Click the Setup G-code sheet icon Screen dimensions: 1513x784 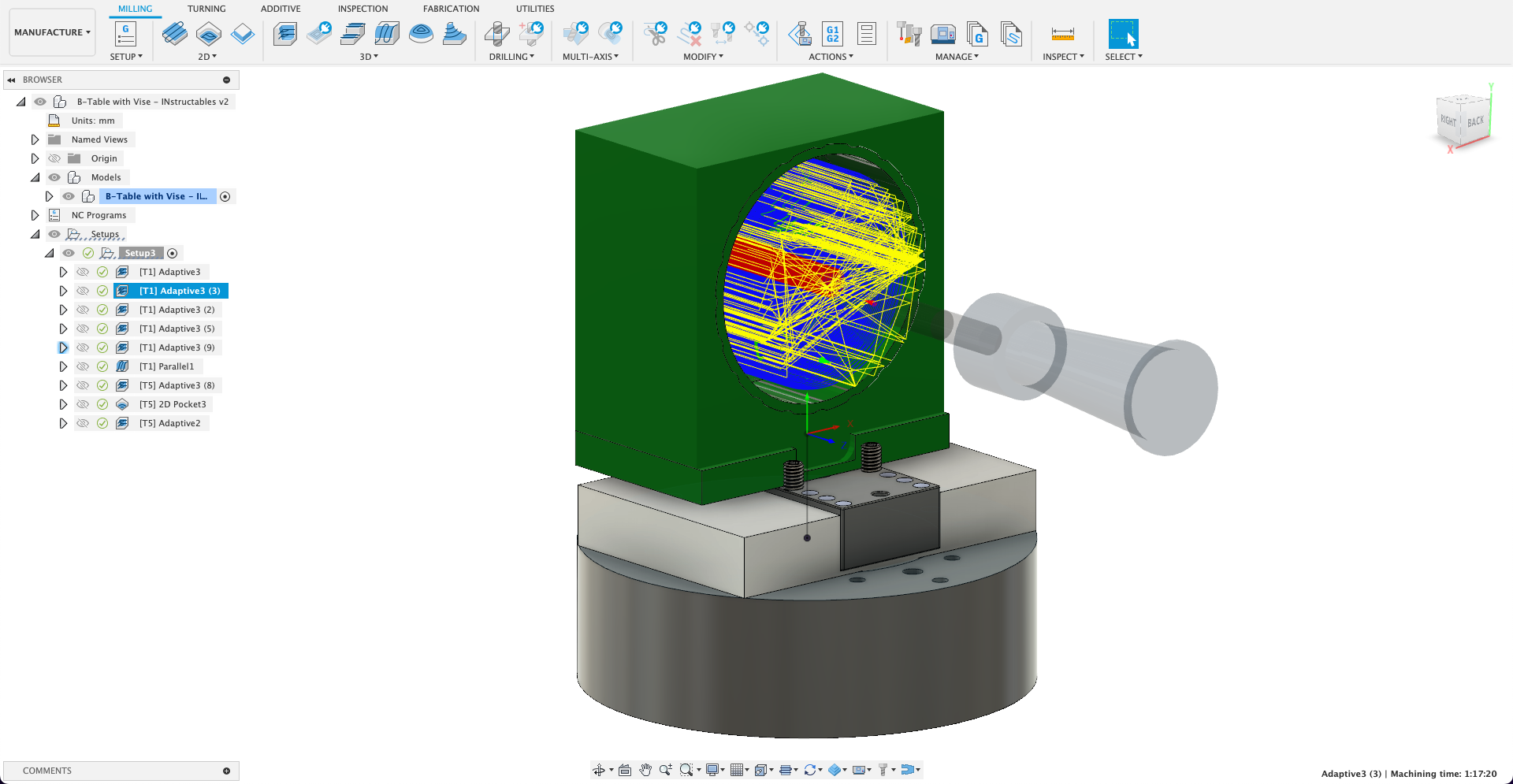click(x=125, y=34)
